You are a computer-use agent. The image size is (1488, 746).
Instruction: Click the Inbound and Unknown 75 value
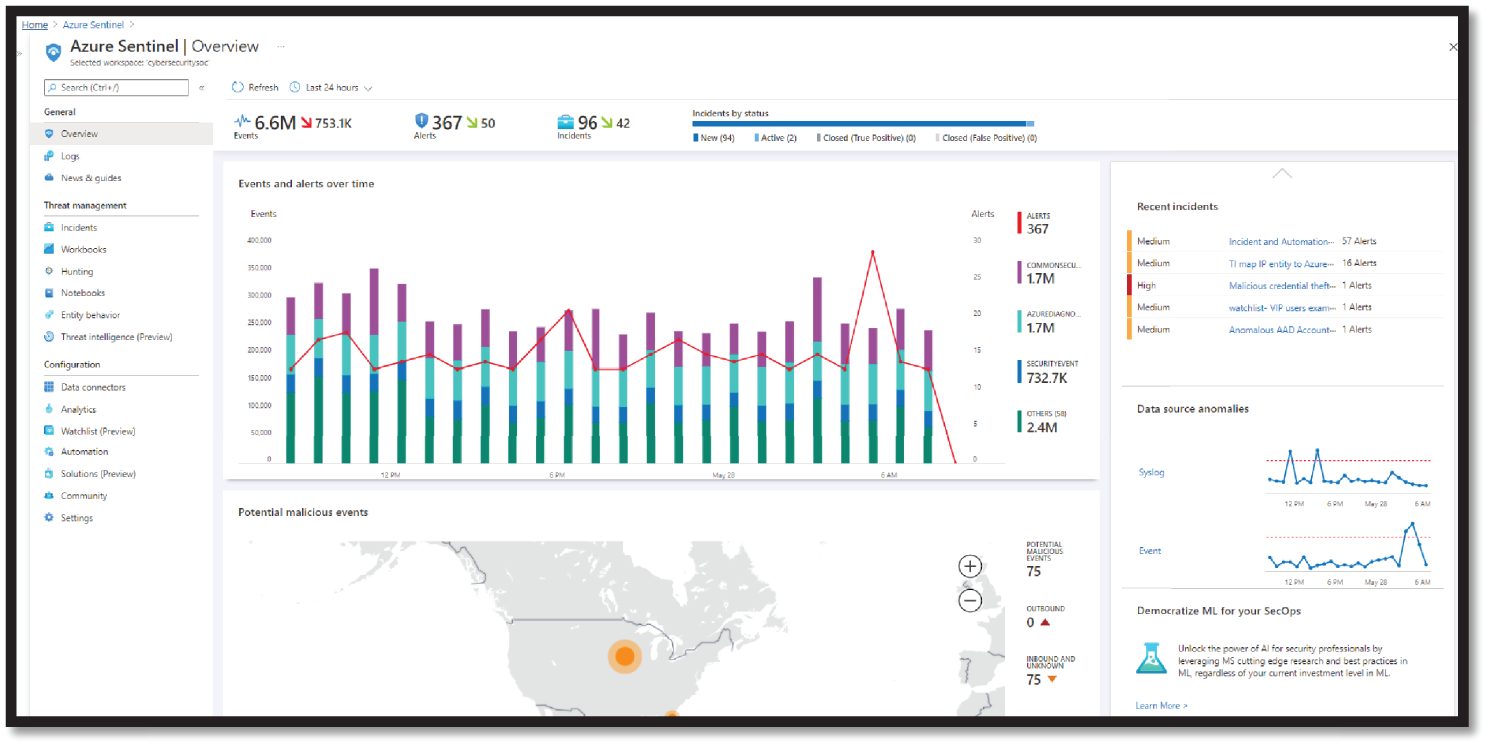[1034, 680]
